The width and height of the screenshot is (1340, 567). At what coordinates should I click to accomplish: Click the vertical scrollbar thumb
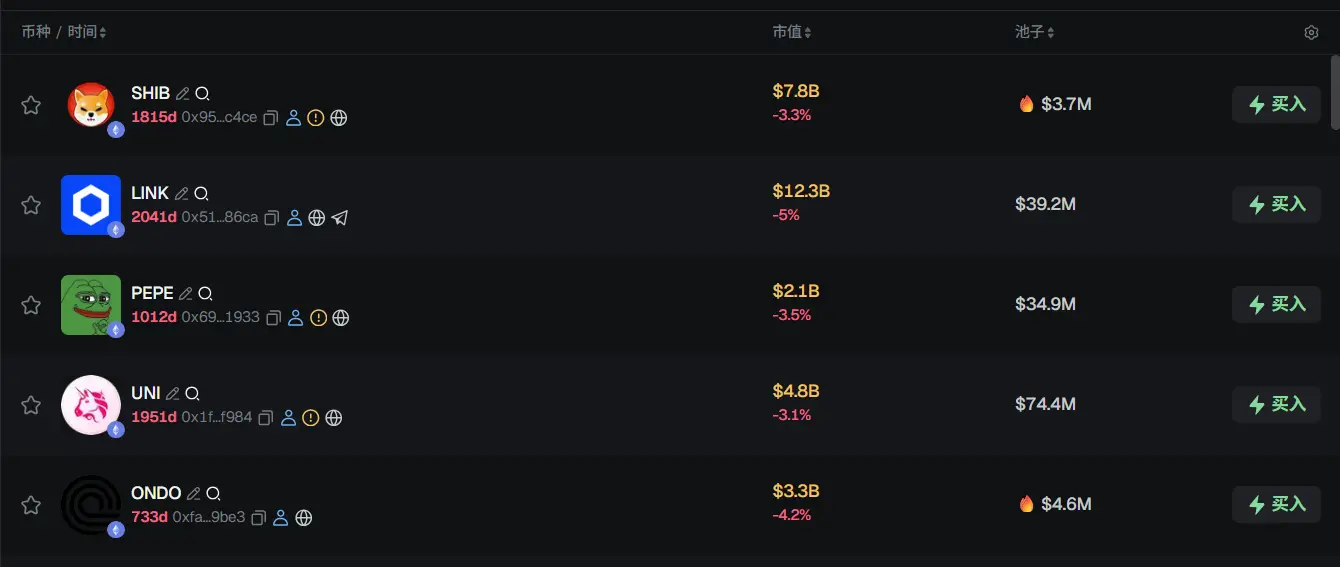pos(1335,92)
